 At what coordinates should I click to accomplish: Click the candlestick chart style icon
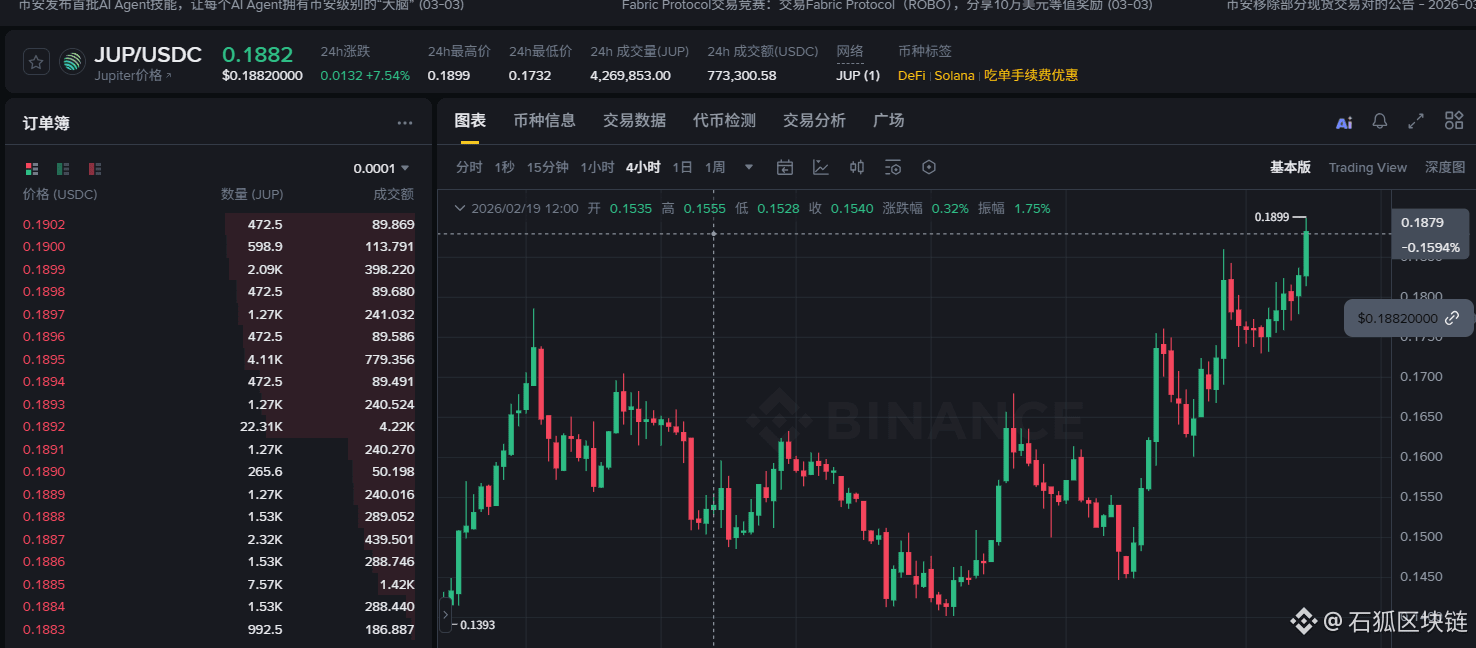coord(857,167)
